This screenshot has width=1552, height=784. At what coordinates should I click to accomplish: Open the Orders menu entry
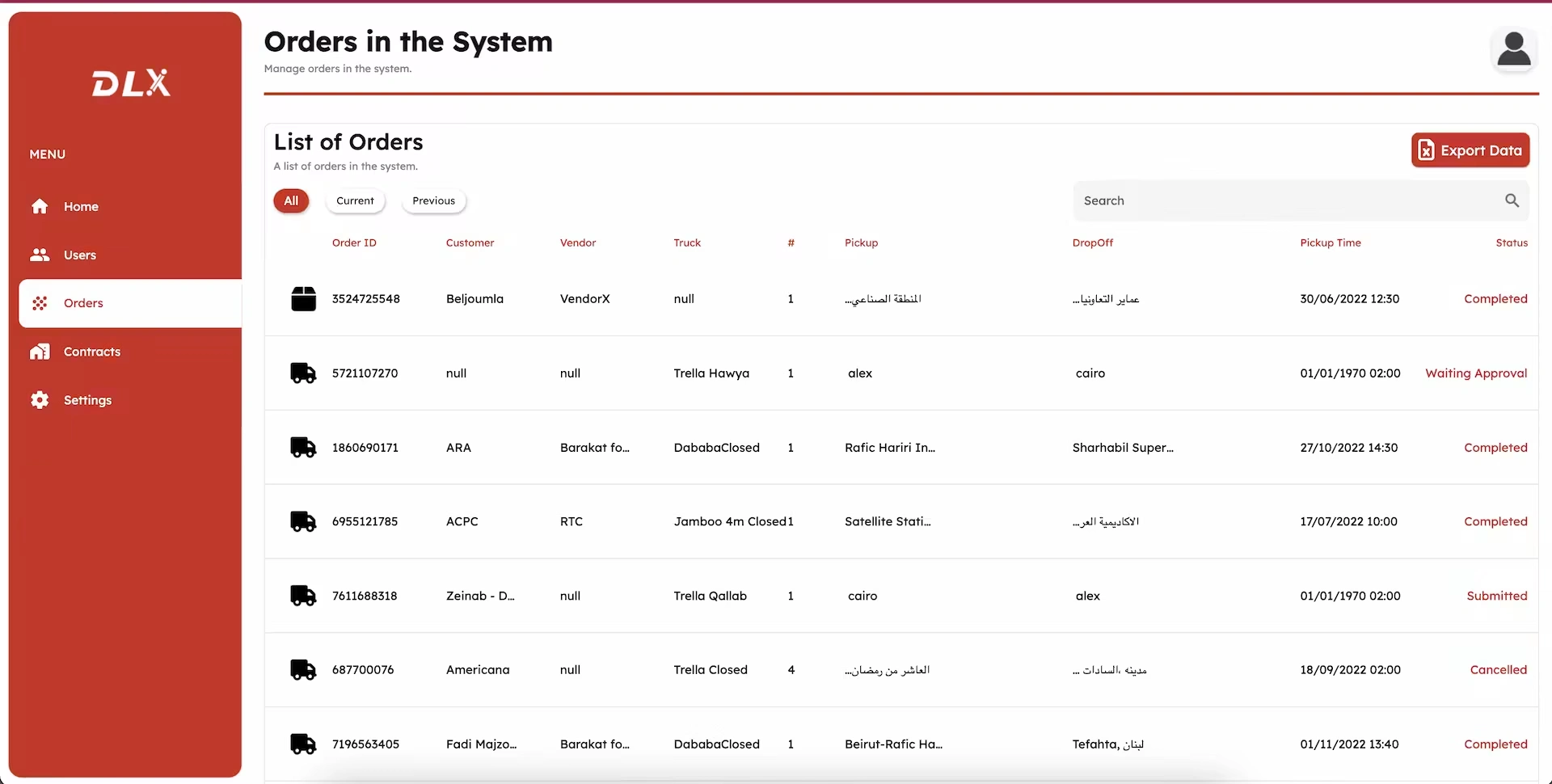coord(83,303)
